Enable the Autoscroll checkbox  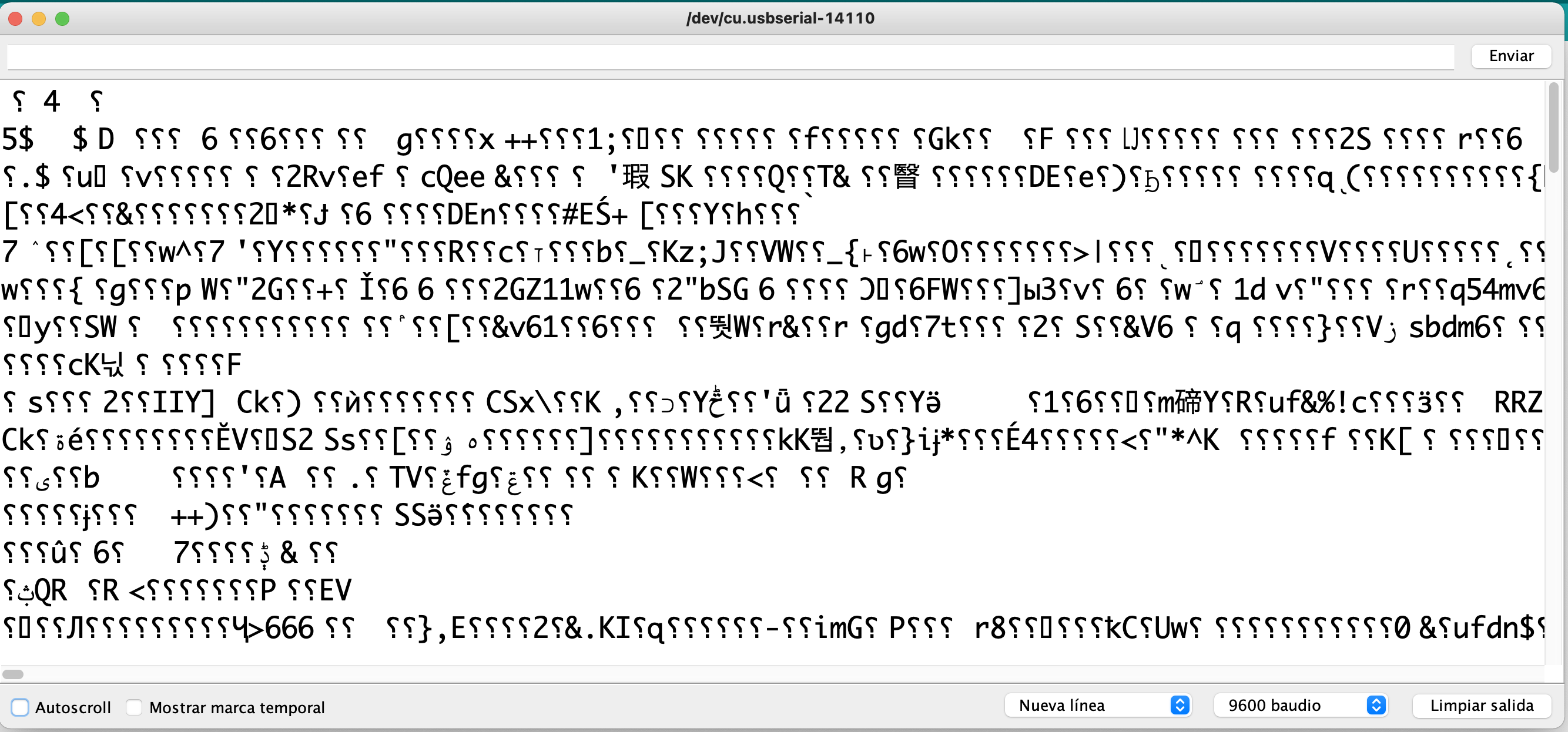tap(20, 707)
